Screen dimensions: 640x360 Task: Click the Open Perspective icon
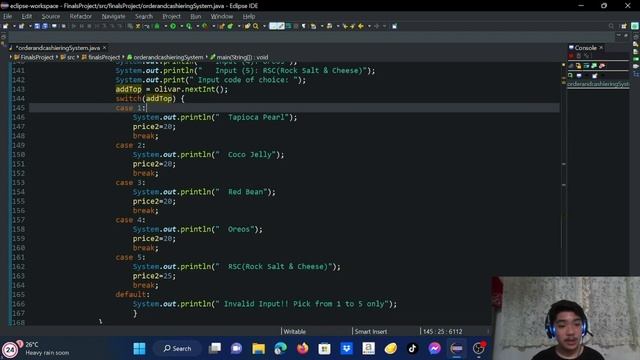624,26
